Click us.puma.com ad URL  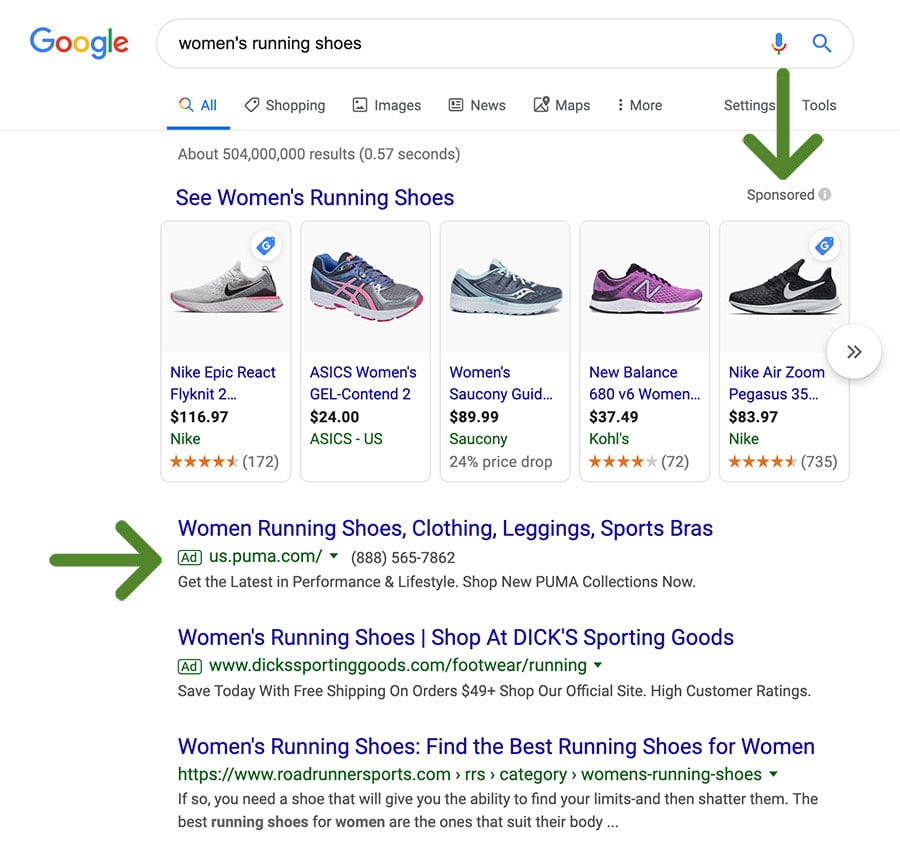click(265, 557)
